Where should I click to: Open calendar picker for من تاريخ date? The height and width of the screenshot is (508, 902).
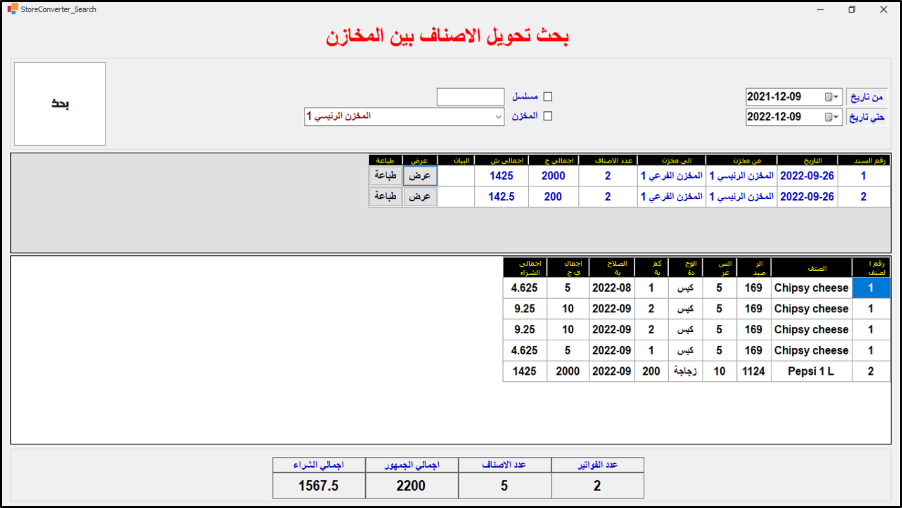831,97
